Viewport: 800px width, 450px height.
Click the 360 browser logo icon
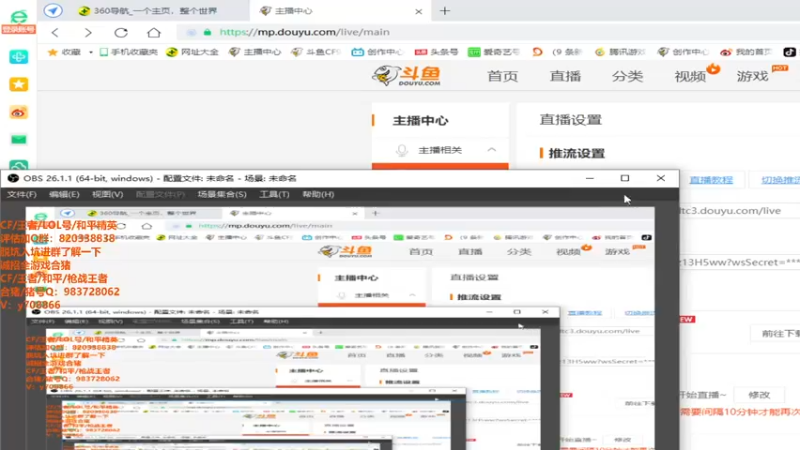point(18,15)
